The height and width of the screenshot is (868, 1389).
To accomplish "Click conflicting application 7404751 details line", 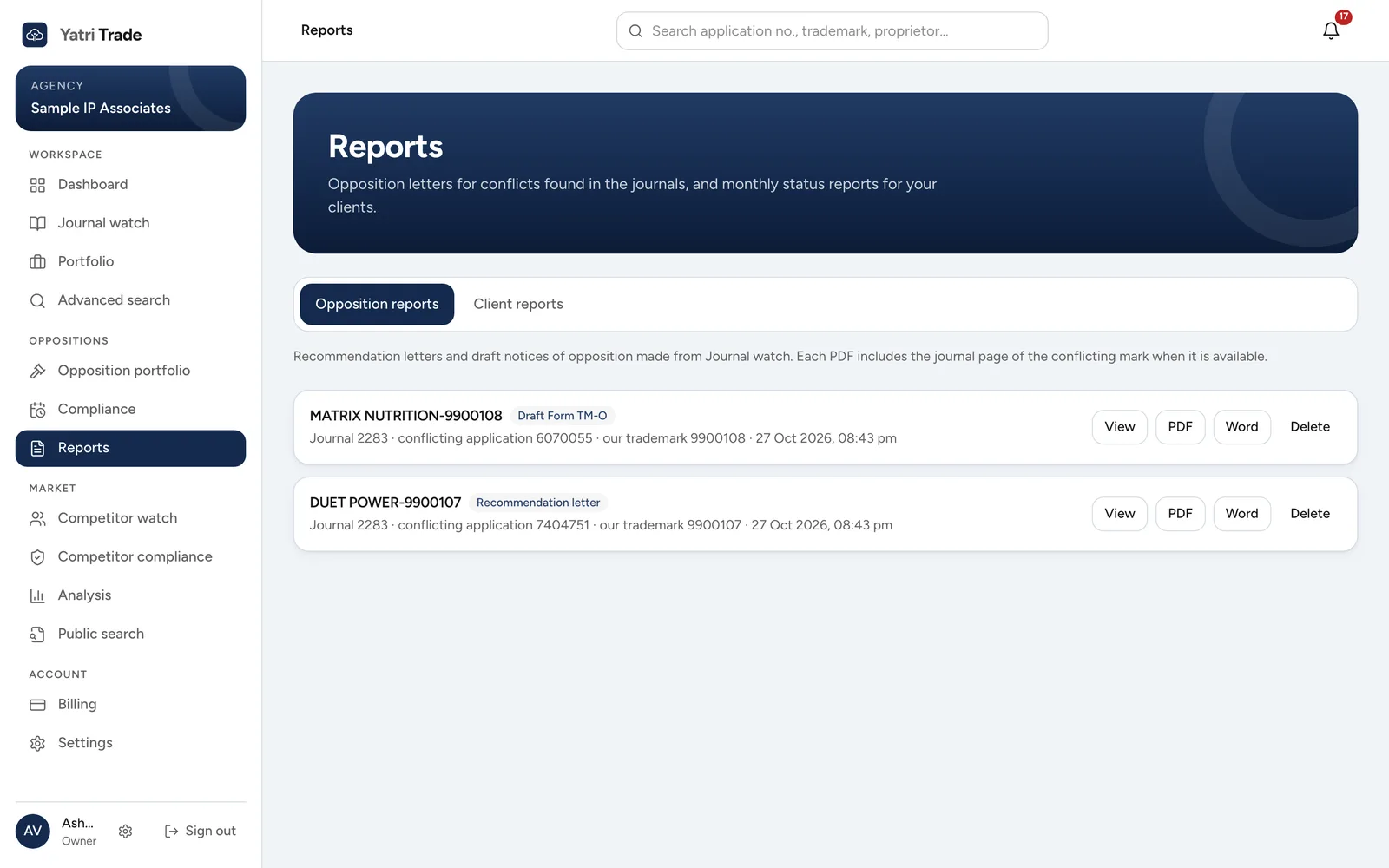I will [x=601, y=525].
